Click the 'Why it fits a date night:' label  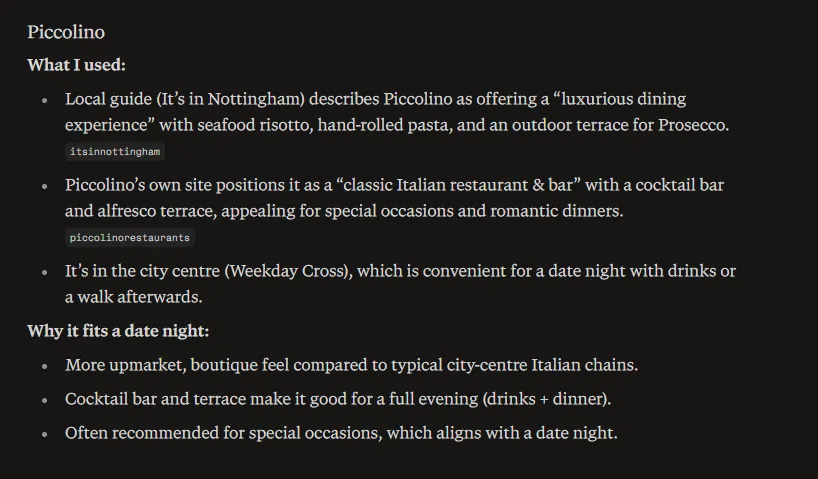(x=118, y=331)
